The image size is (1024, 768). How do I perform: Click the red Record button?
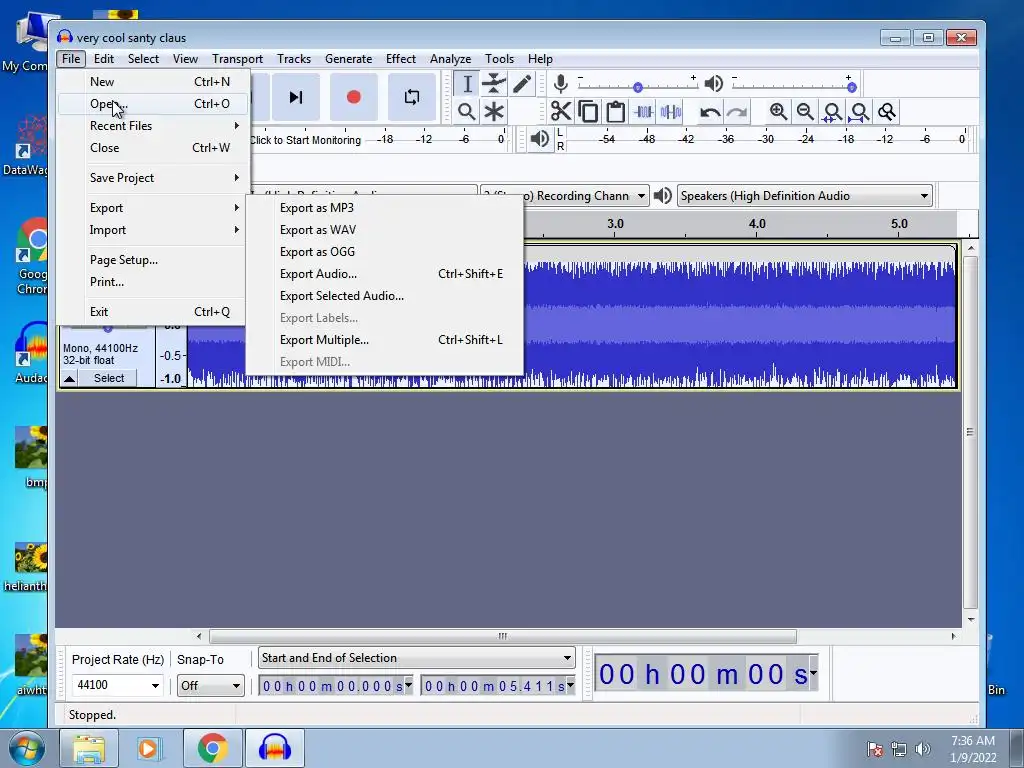click(353, 97)
